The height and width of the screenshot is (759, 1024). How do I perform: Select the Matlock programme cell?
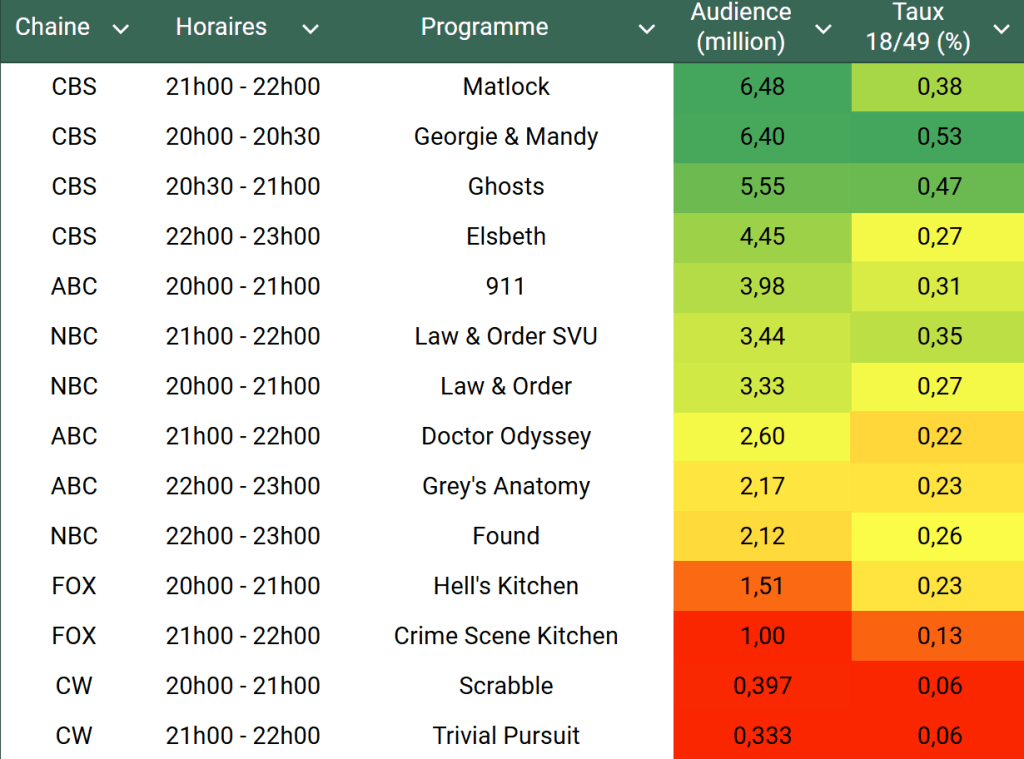coord(506,87)
